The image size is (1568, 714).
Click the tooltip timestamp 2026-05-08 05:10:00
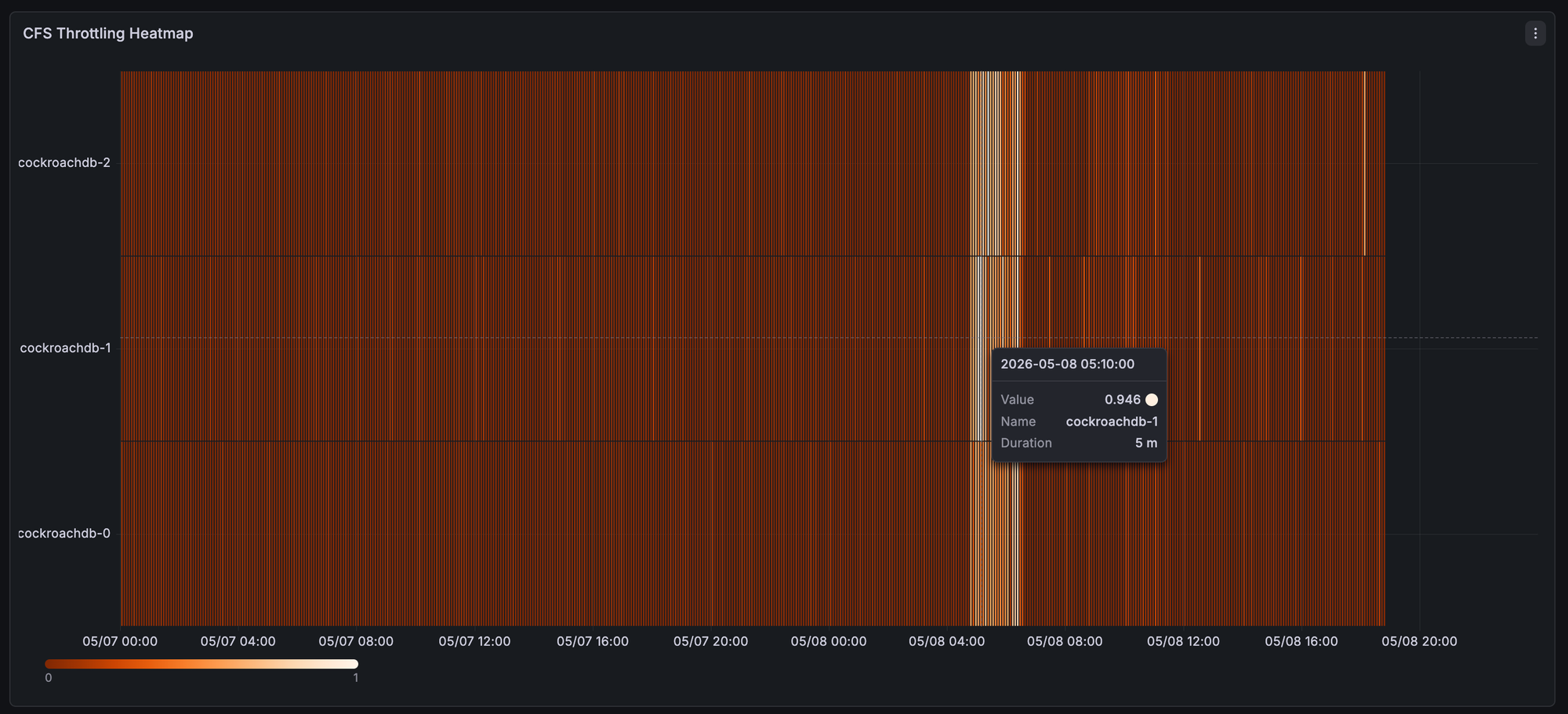tap(1068, 364)
